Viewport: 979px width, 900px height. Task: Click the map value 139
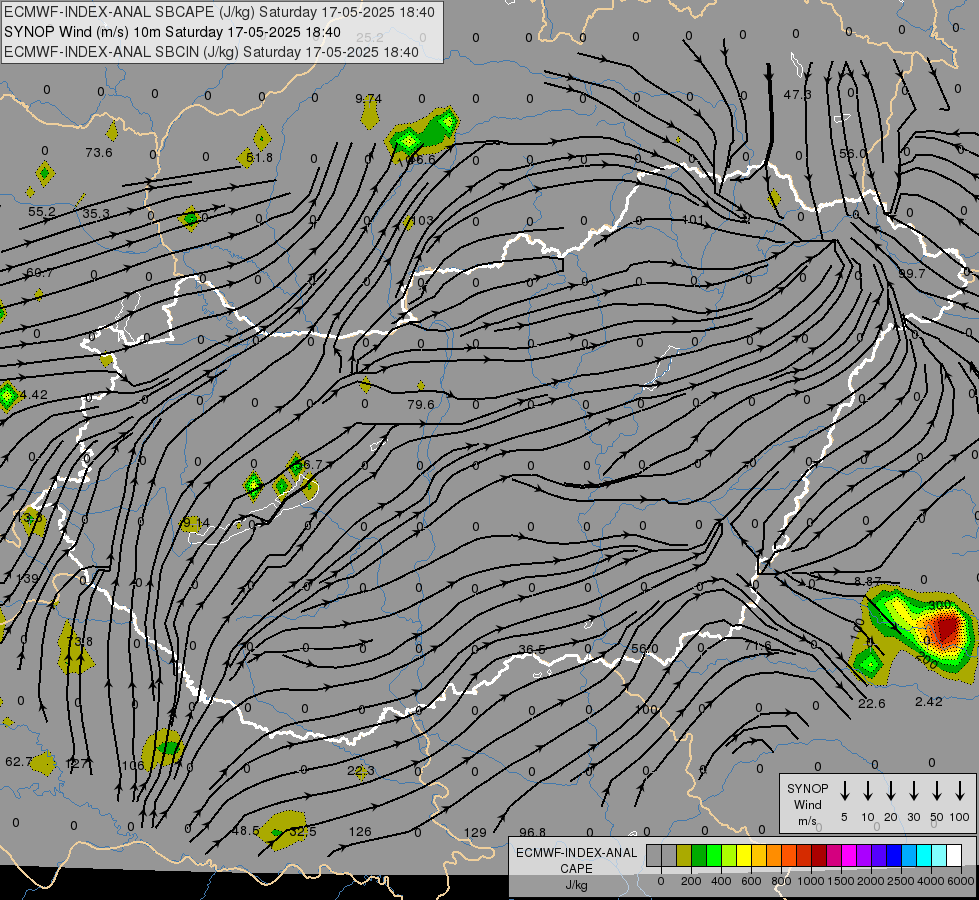point(27,578)
